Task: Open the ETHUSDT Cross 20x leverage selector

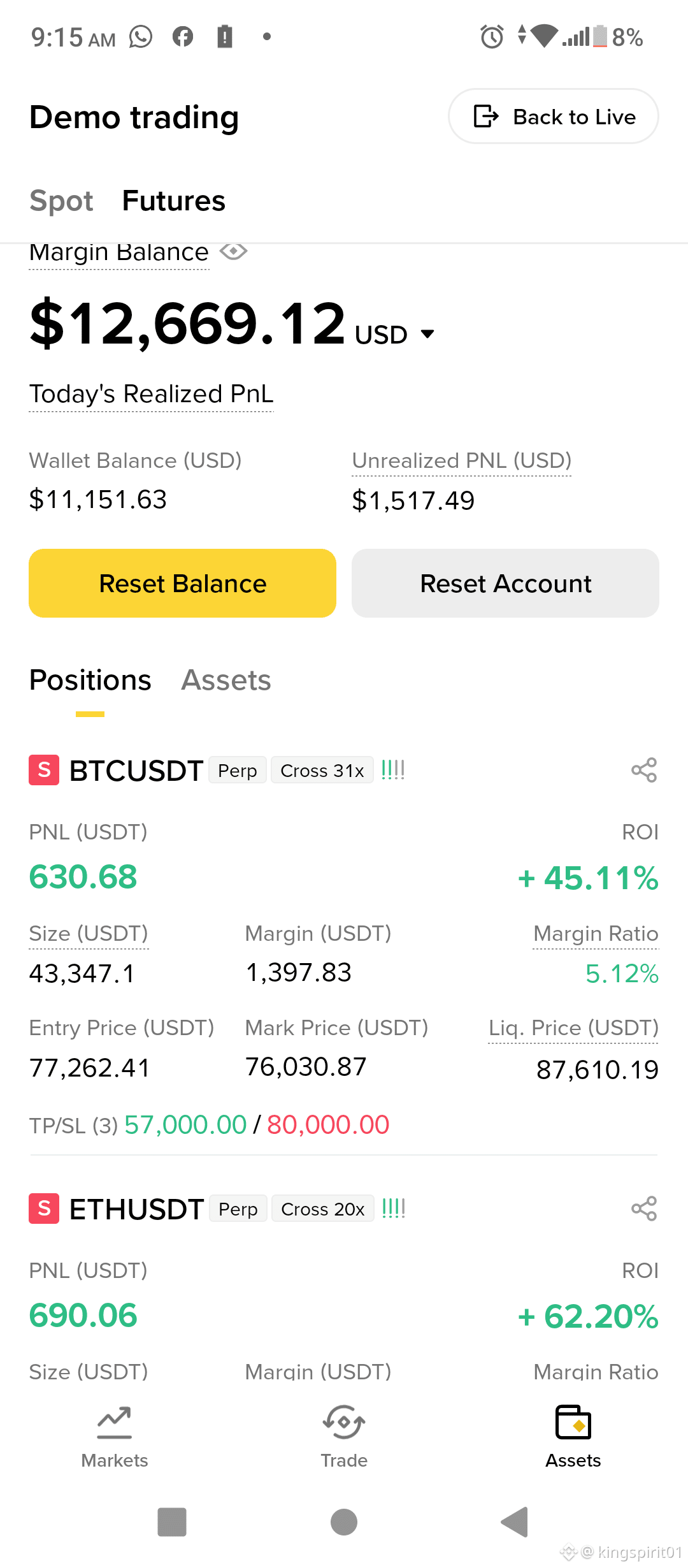Action: tap(323, 1209)
